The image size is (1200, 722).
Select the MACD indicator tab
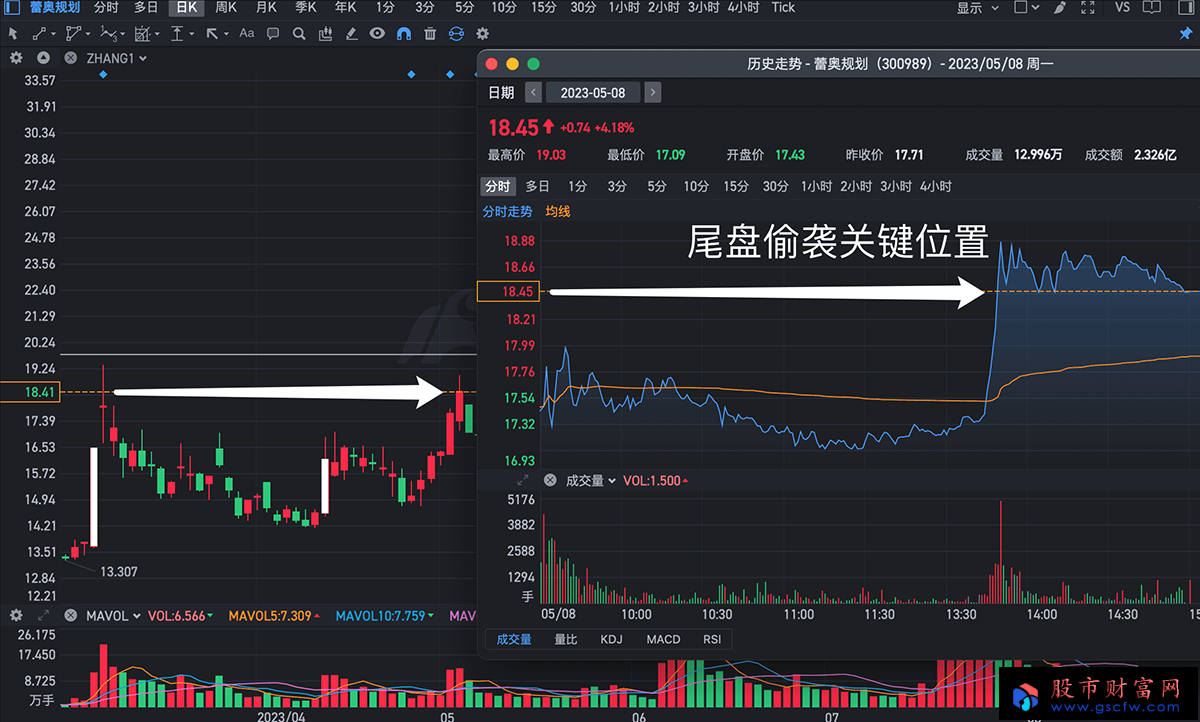663,639
